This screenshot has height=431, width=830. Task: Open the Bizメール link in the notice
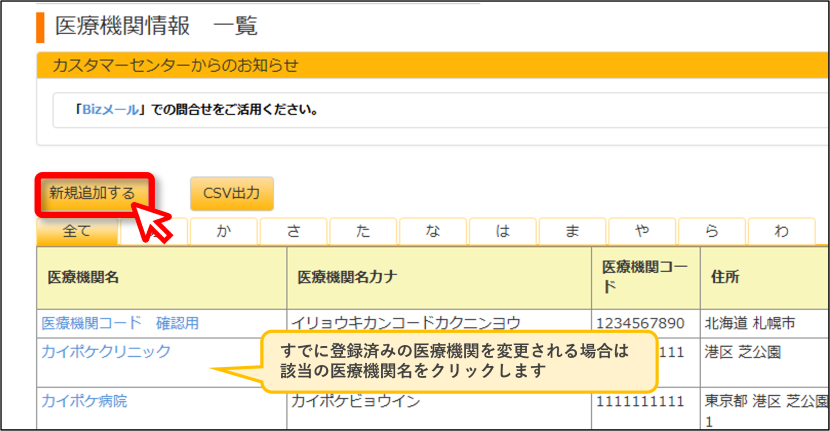pyautogui.click(x=111, y=110)
